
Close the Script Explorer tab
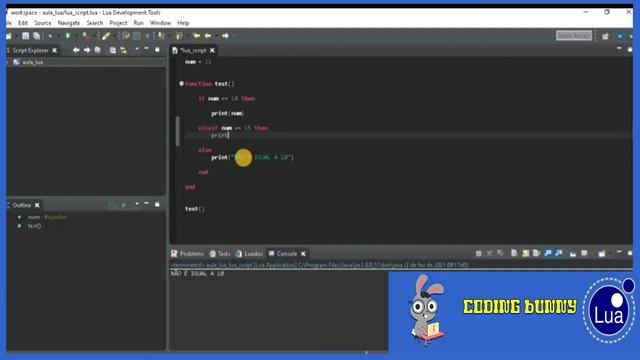54,50
